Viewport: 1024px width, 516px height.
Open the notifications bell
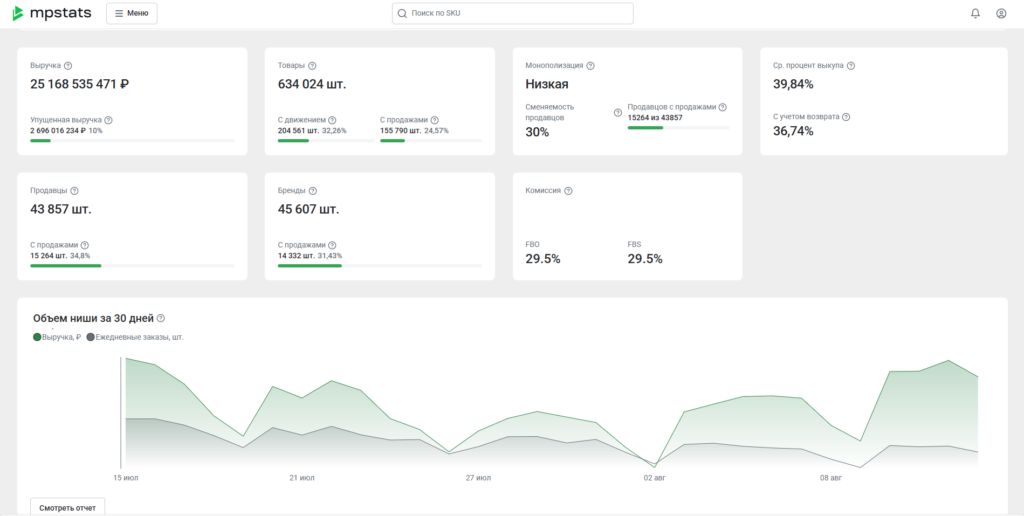coord(975,13)
